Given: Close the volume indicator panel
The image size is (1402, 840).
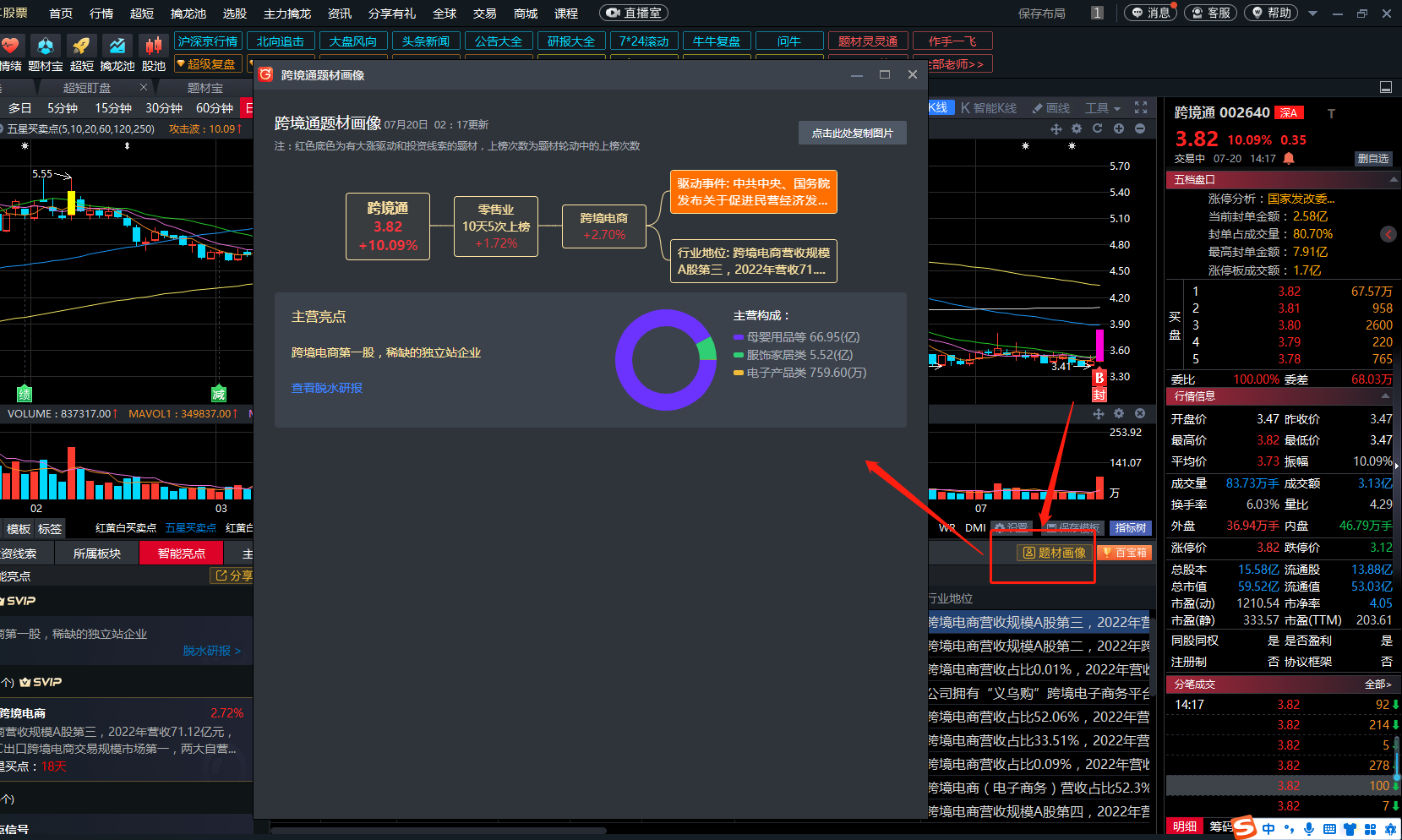Looking at the screenshot, I should coord(1140,413).
